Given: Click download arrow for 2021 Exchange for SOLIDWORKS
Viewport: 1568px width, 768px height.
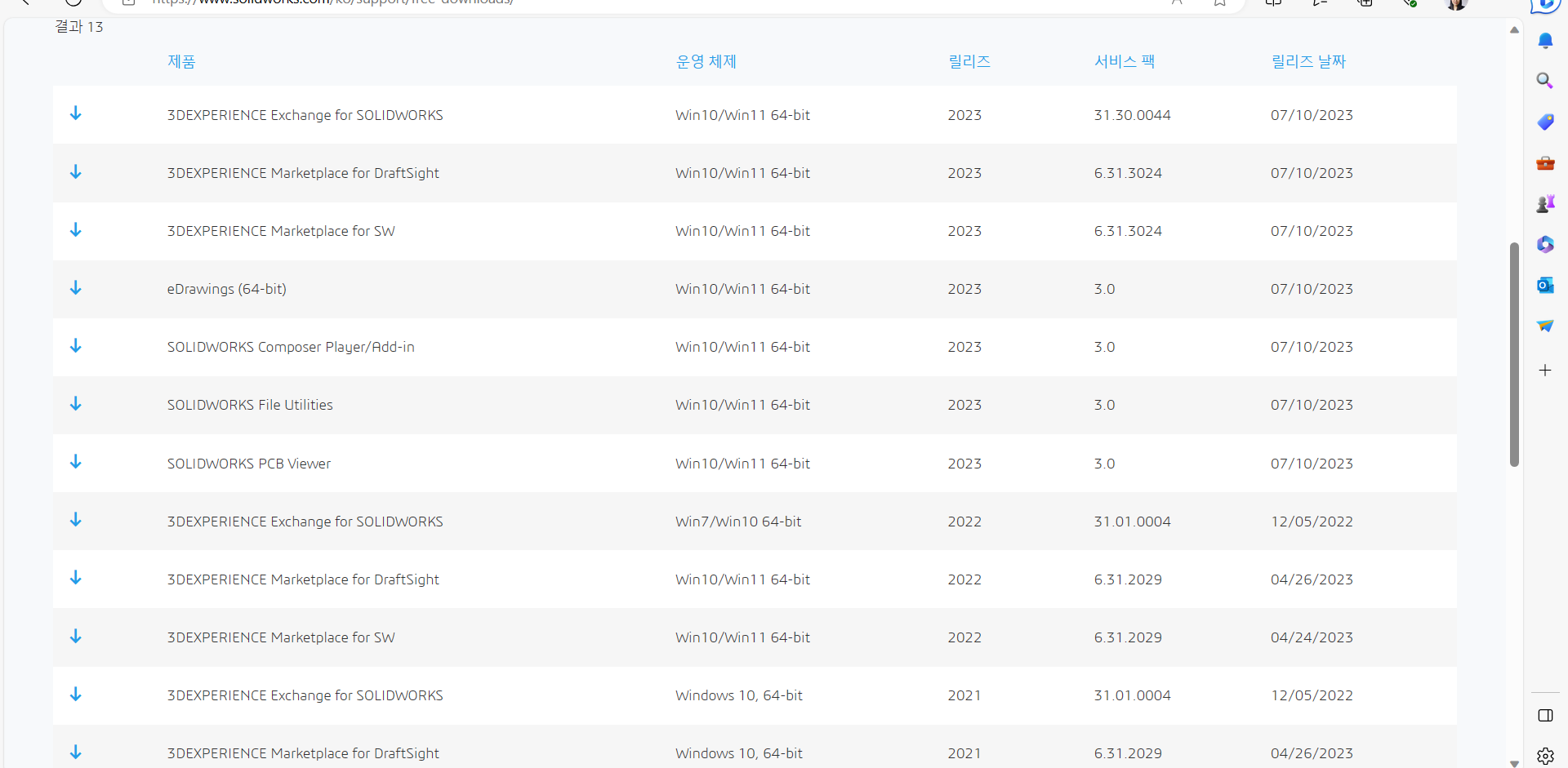Looking at the screenshot, I should (76, 694).
